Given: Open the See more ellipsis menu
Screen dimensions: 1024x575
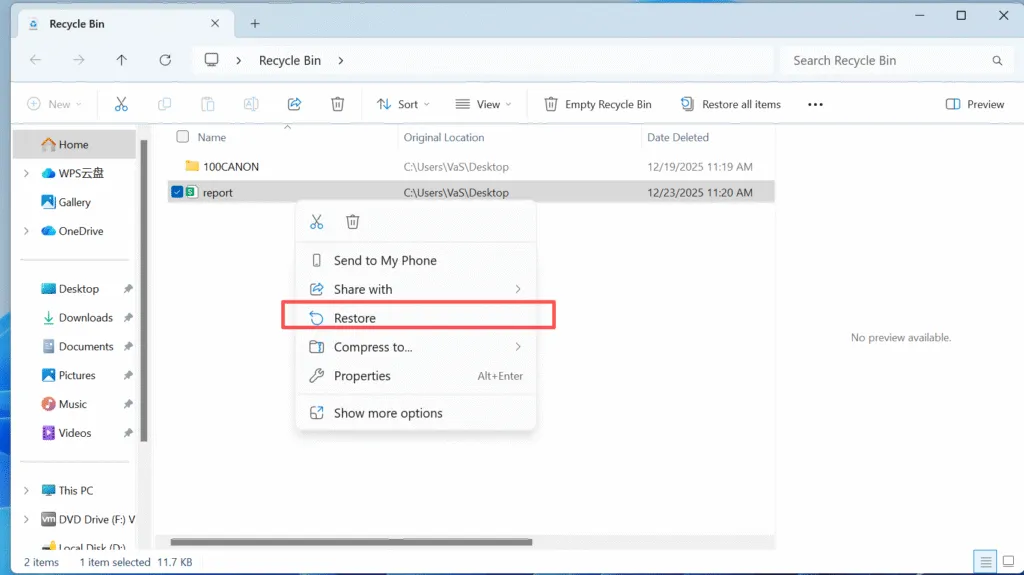Looking at the screenshot, I should coord(815,104).
